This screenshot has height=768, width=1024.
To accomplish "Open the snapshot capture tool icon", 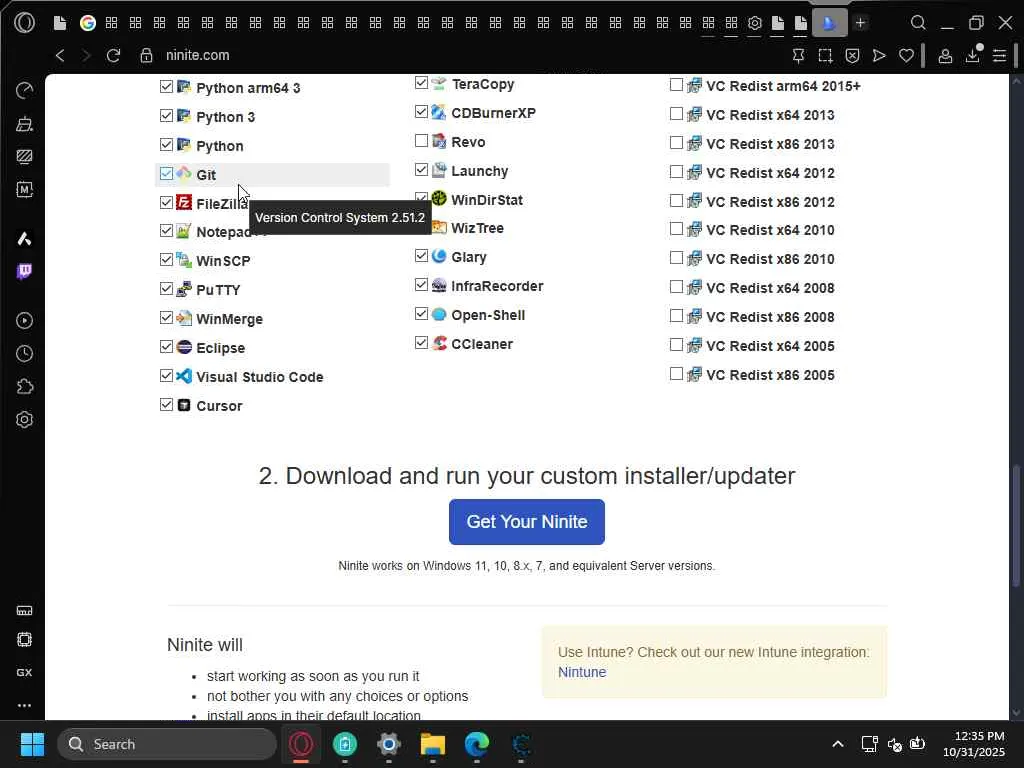I will [x=825, y=56].
